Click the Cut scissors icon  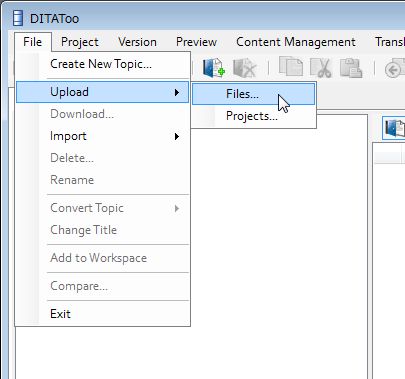pos(321,68)
